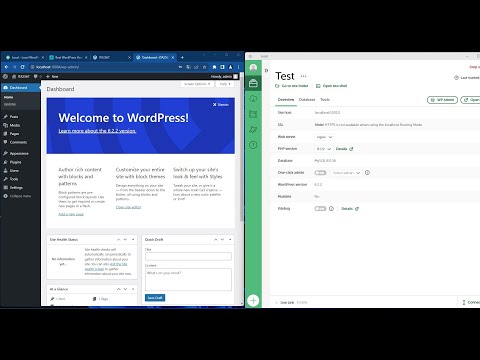Switch to the Tools tab in Local
Viewport: 480px width, 360px height.
325,100
